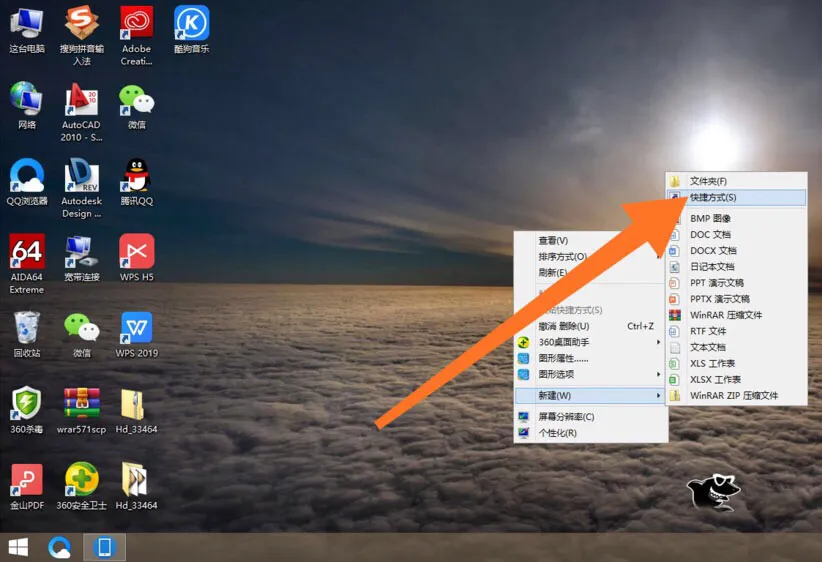
Task: Choose 个性化(R) in the context menu
Action: coord(590,433)
